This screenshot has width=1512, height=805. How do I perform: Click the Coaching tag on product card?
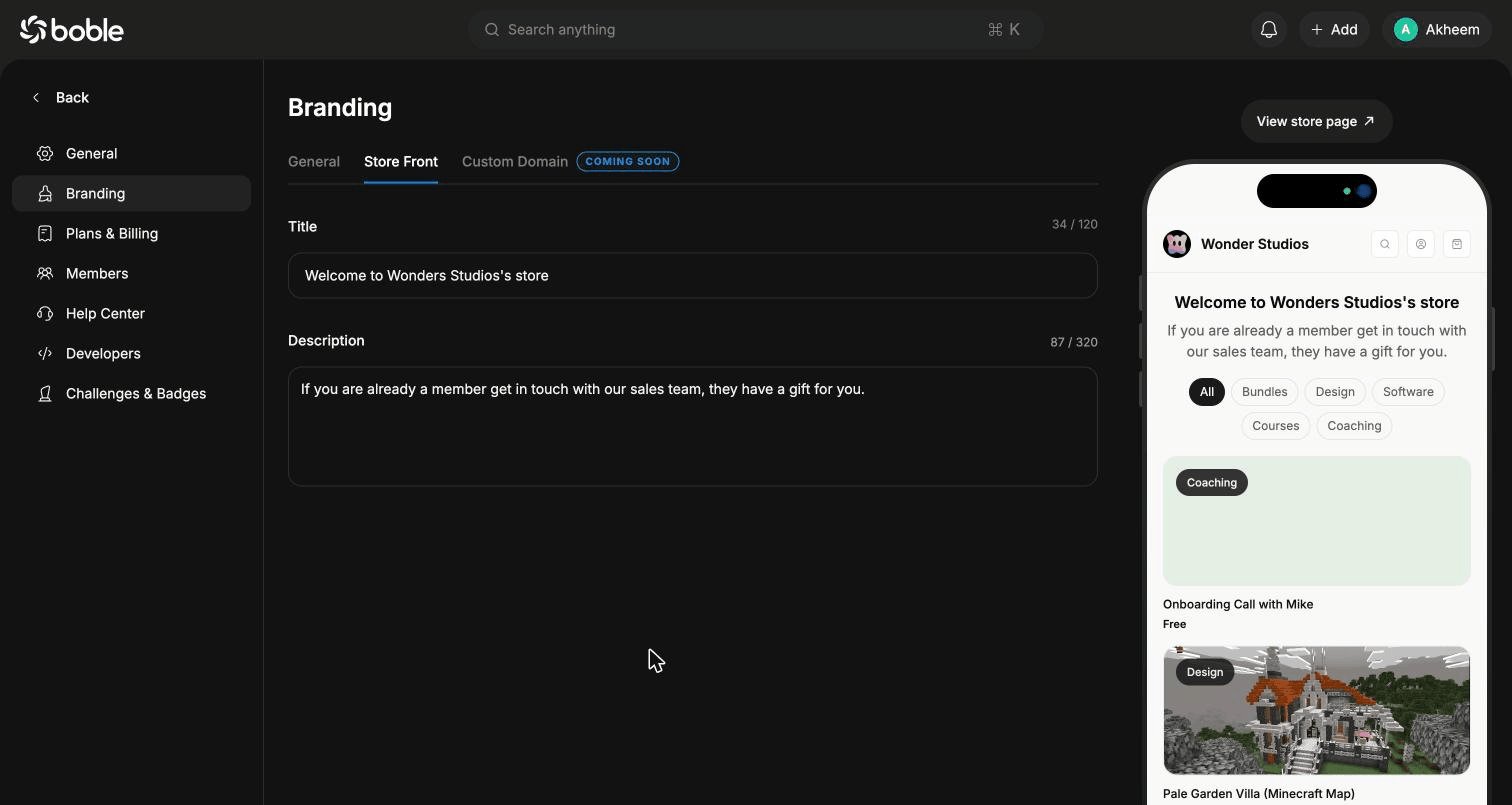1212,483
